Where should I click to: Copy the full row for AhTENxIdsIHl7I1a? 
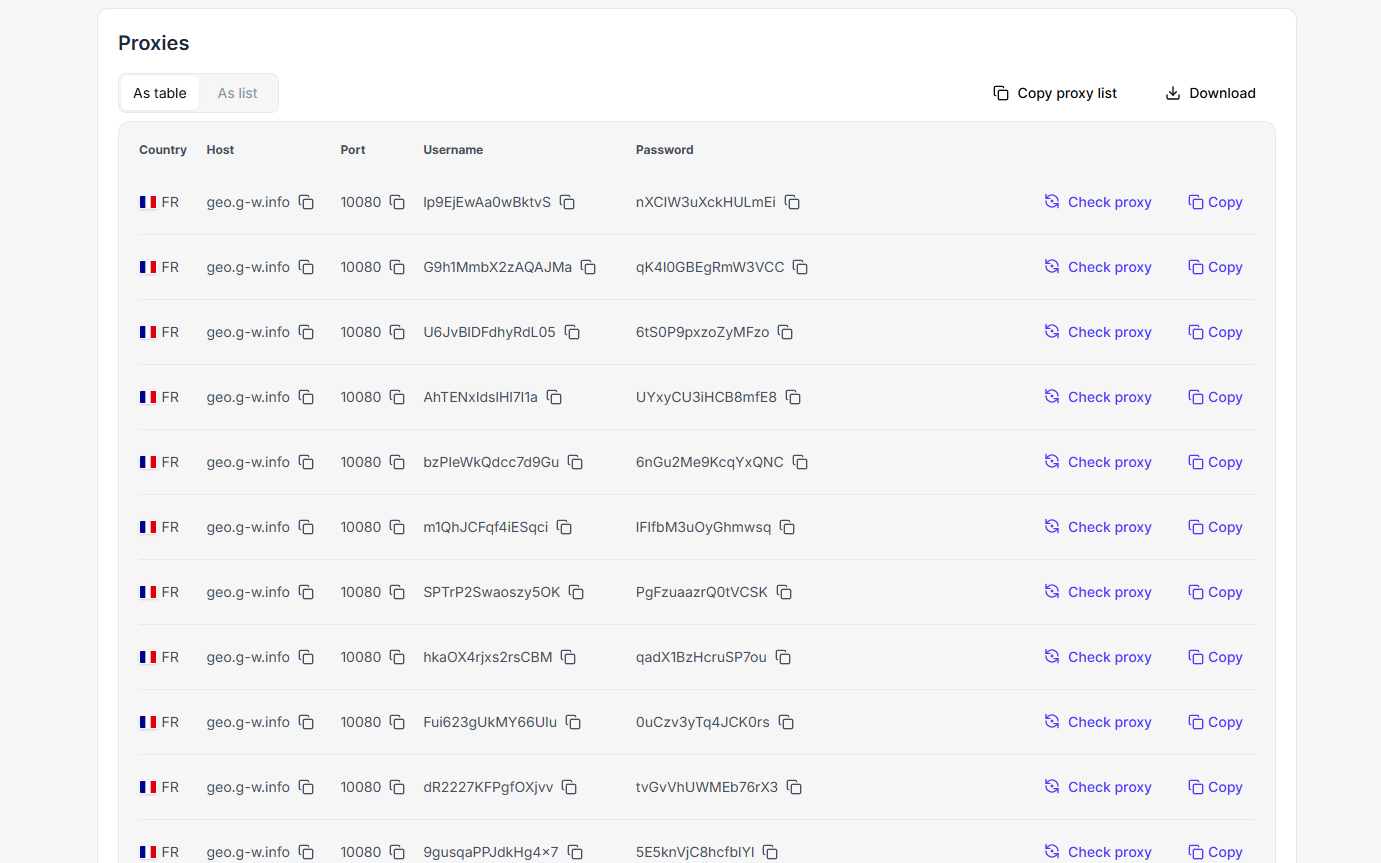pos(1215,397)
